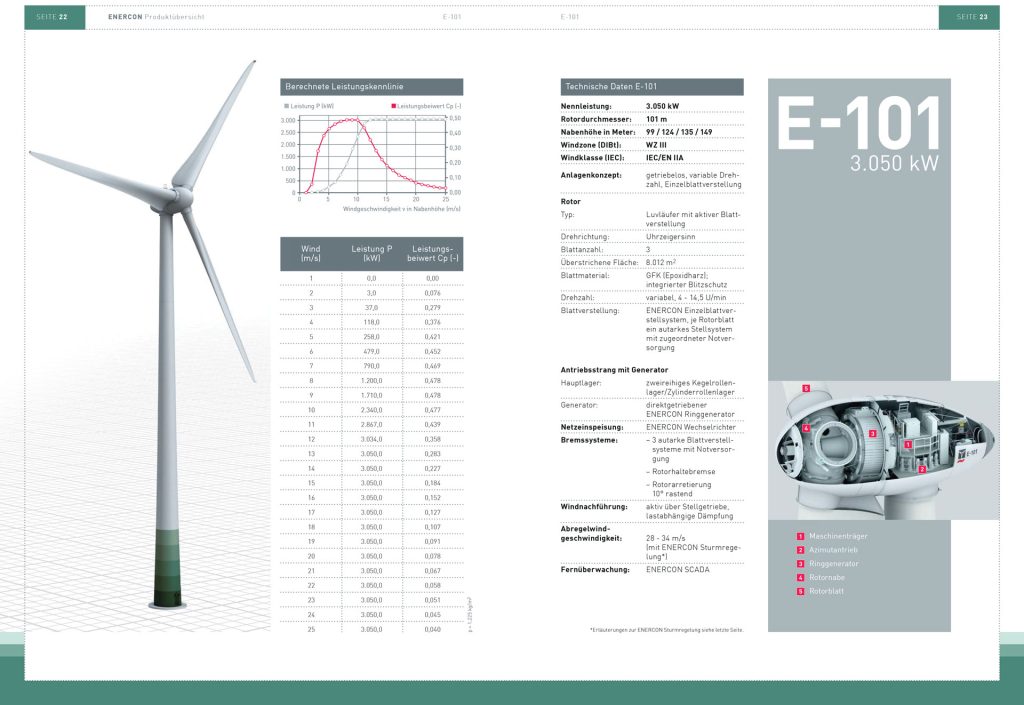
Task: Click the large E-101 title
Action: (858, 125)
